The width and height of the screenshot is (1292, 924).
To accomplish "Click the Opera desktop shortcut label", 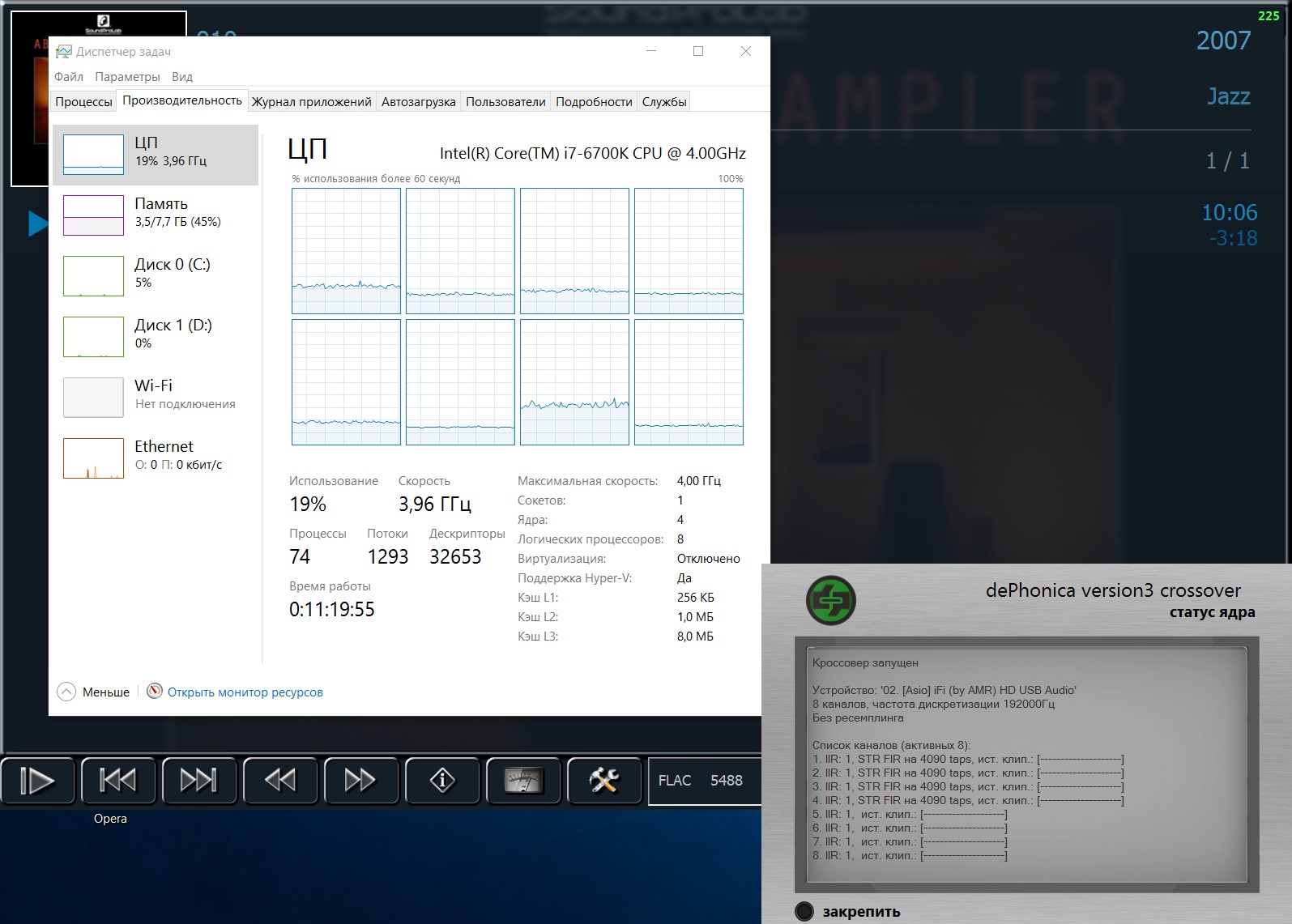I will click(x=110, y=819).
